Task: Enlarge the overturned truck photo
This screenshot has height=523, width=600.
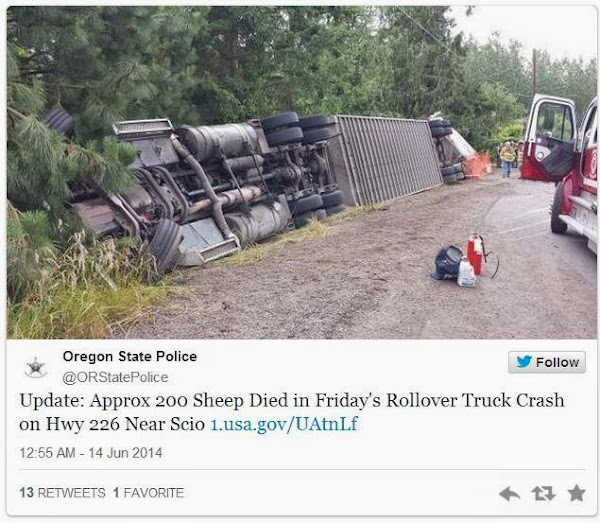Action: [x=302, y=173]
